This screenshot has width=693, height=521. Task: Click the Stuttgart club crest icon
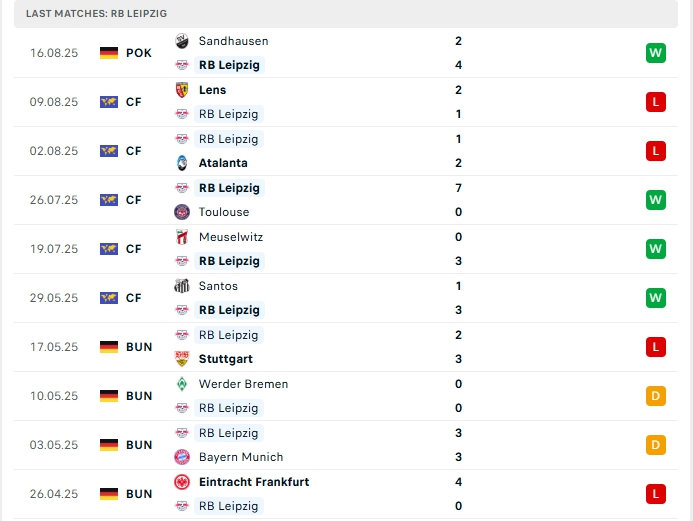click(182, 359)
